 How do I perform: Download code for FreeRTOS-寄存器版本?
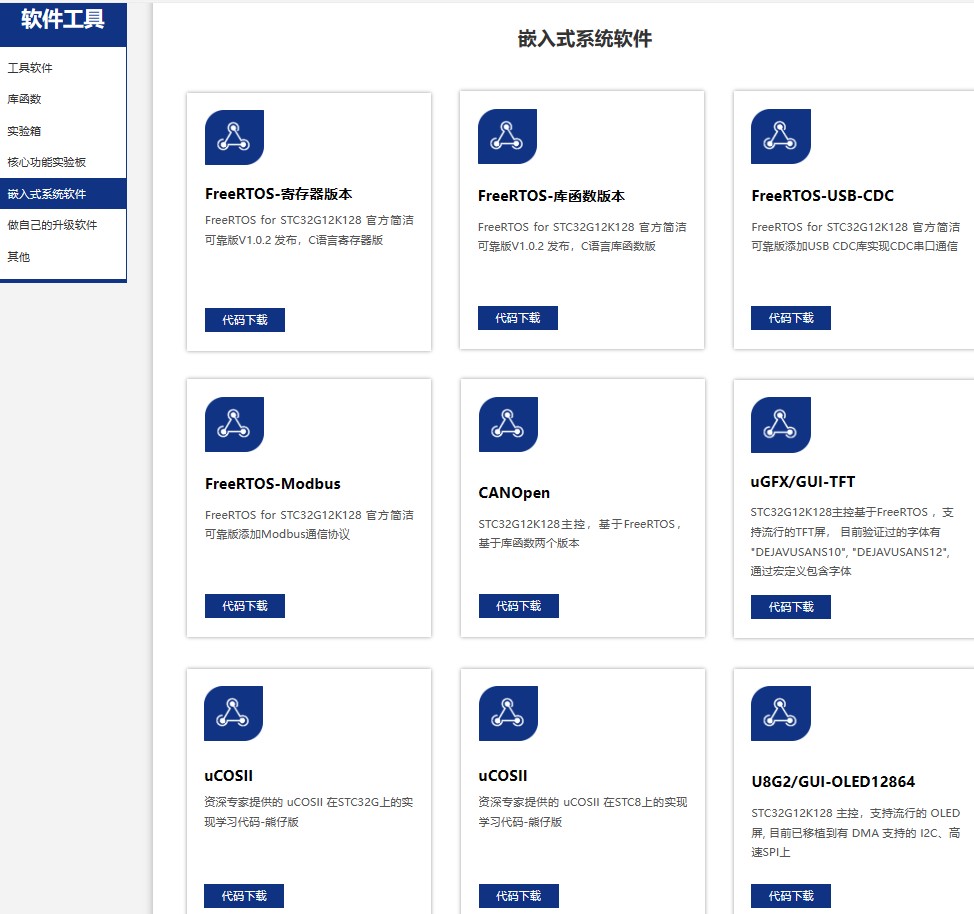click(245, 319)
